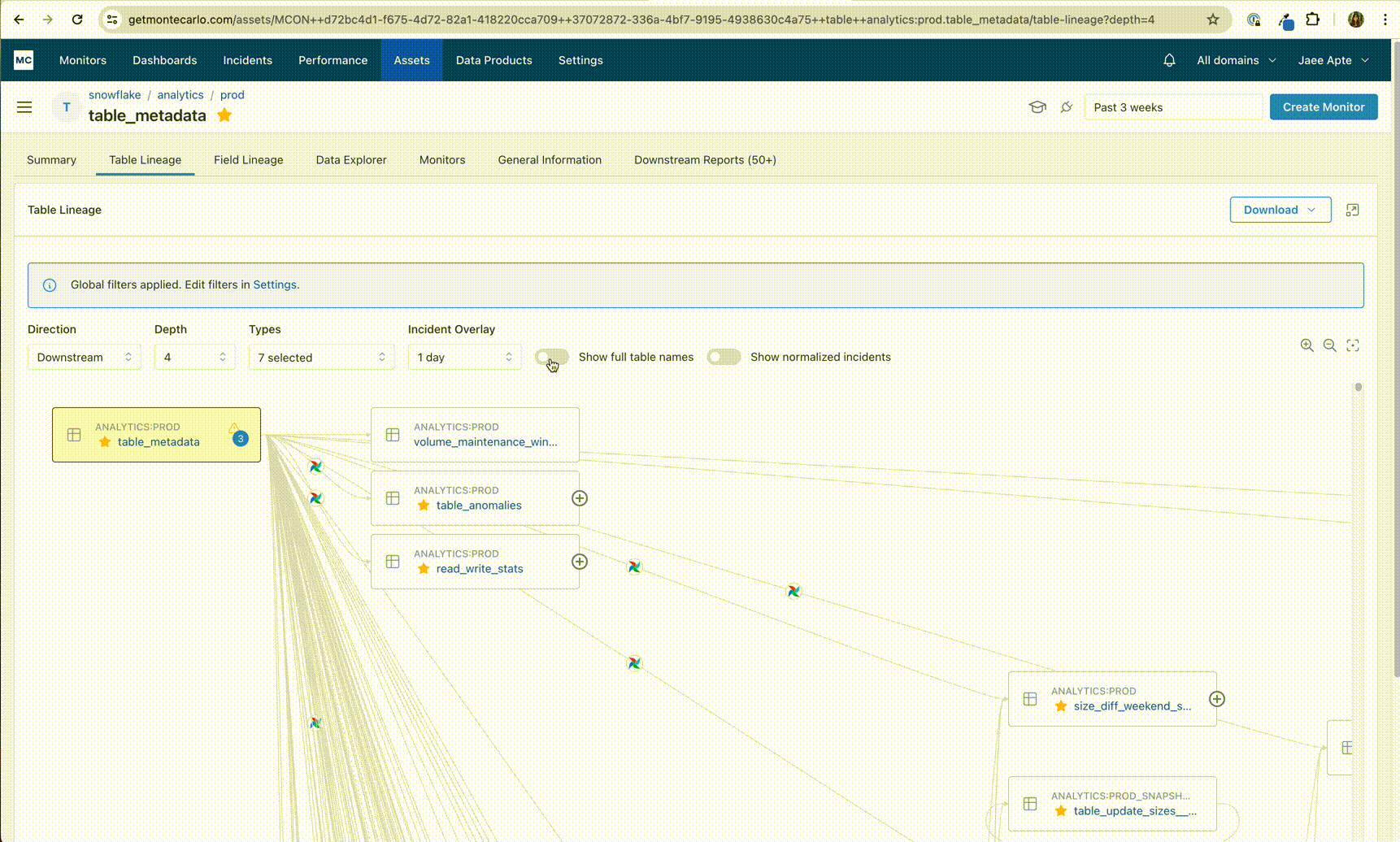The image size is (1400, 842).
Task: Open the All domains dropdown
Action: tap(1237, 60)
